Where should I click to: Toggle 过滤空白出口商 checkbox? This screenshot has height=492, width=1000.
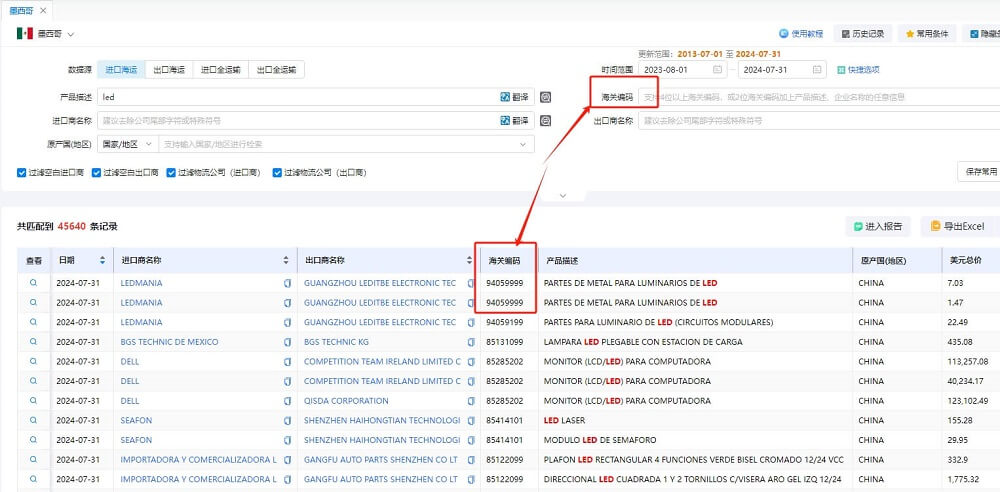click(x=96, y=172)
